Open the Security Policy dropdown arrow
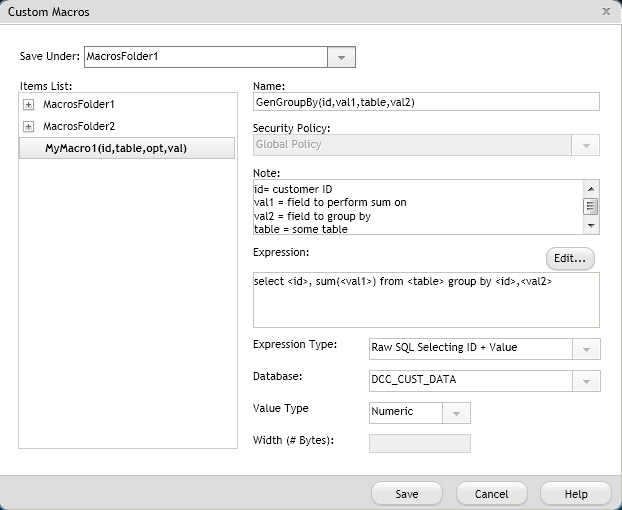 tap(585, 145)
